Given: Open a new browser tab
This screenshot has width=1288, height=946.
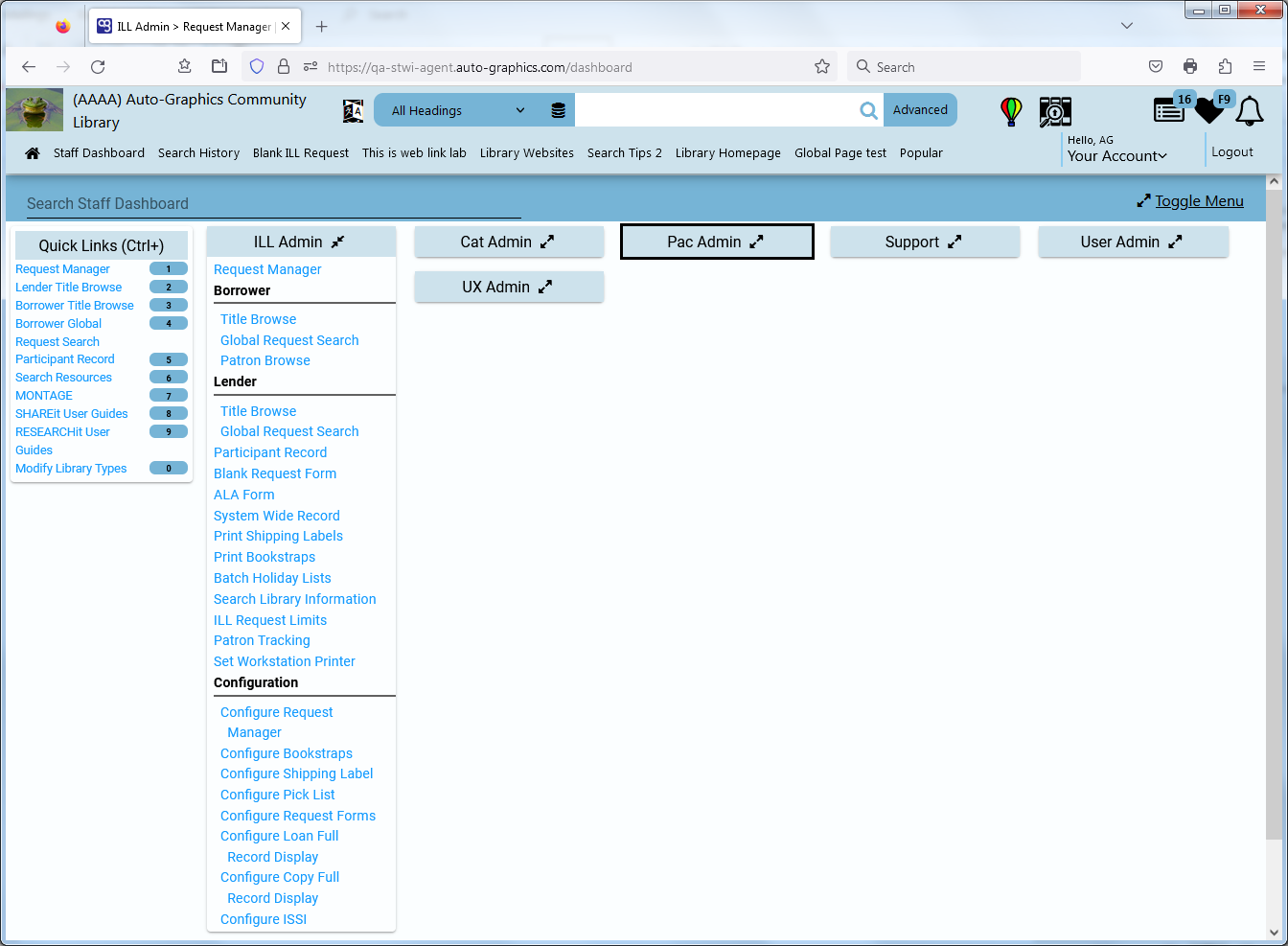Looking at the screenshot, I should coord(322,27).
